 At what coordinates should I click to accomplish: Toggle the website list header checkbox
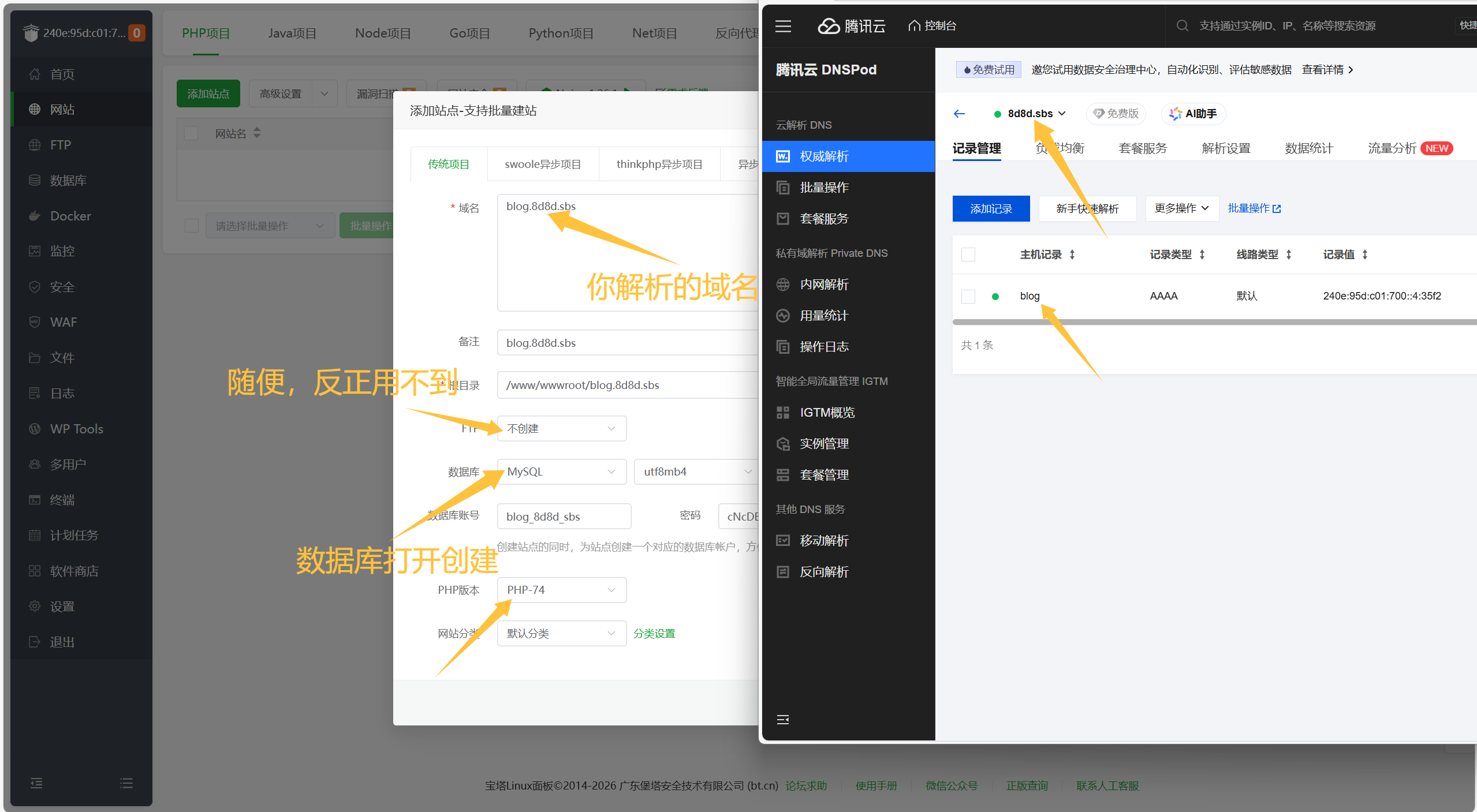coord(191,133)
